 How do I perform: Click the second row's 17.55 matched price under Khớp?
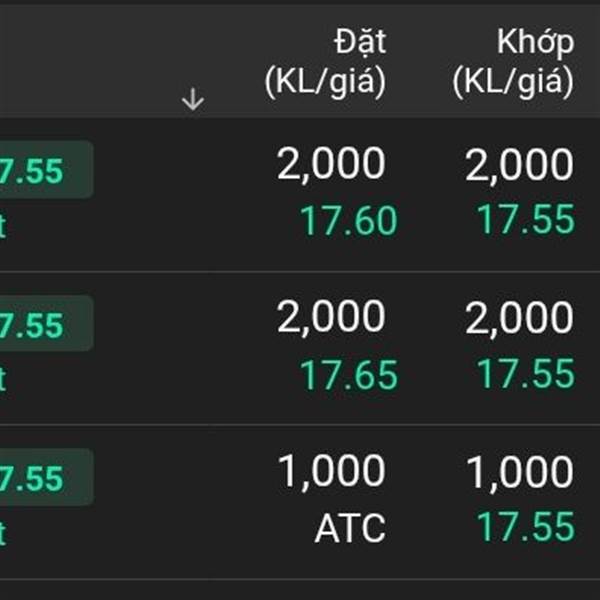point(525,374)
